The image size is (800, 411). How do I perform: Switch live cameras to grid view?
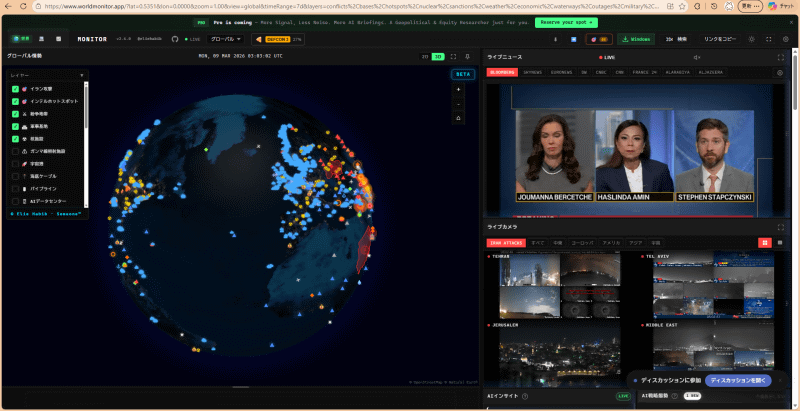point(764,243)
